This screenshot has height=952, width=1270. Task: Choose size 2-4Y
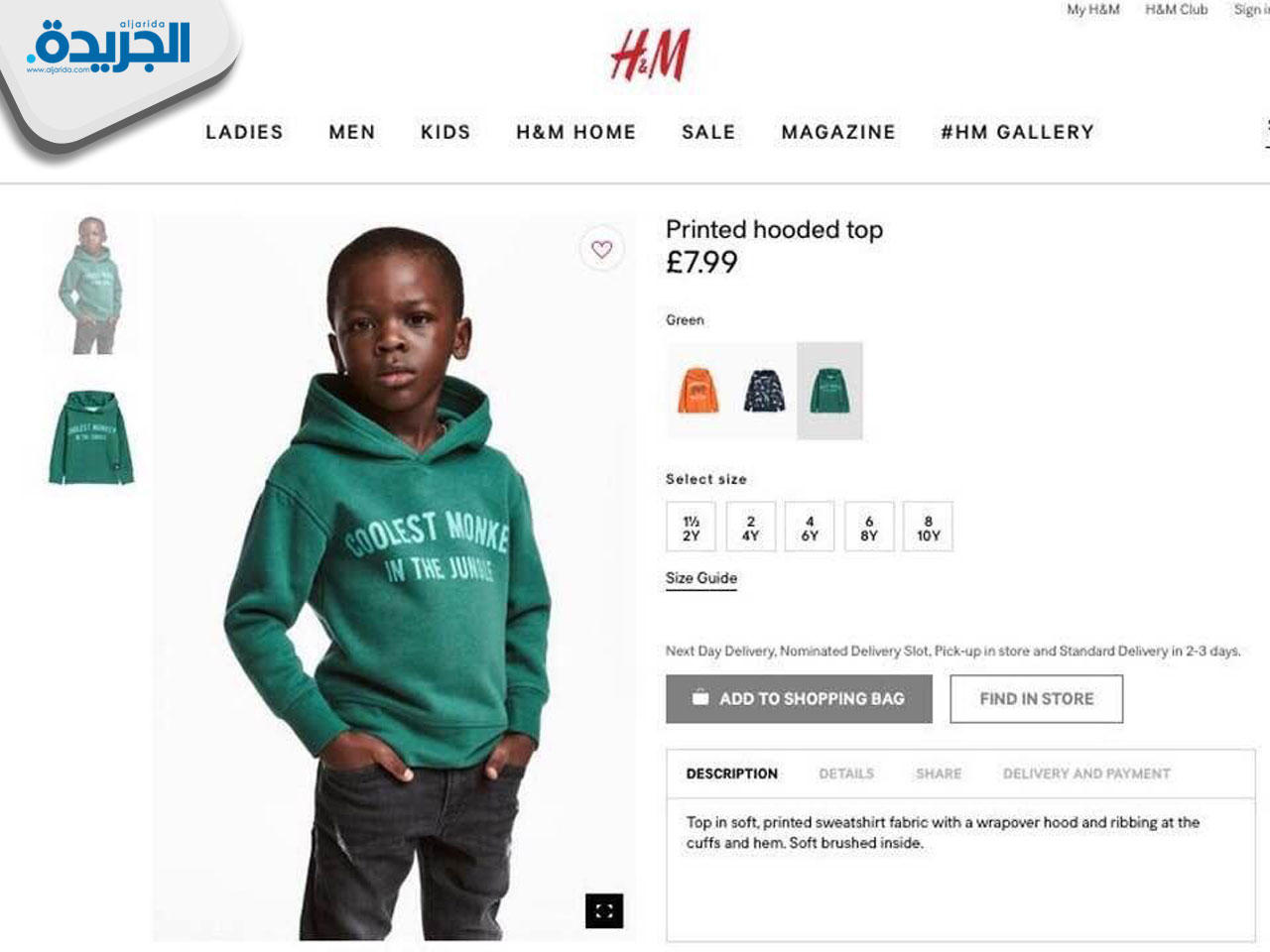click(750, 527)
